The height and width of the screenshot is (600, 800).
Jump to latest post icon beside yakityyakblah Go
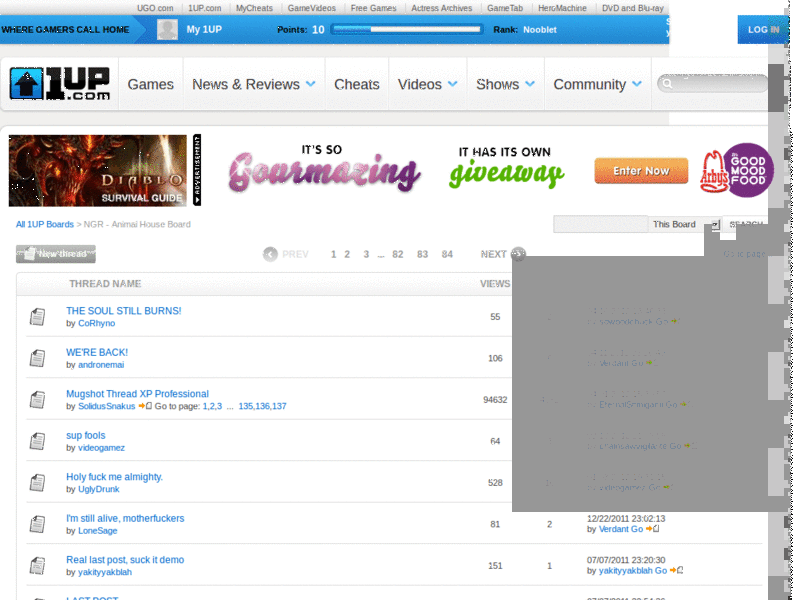tap(677, 570)
